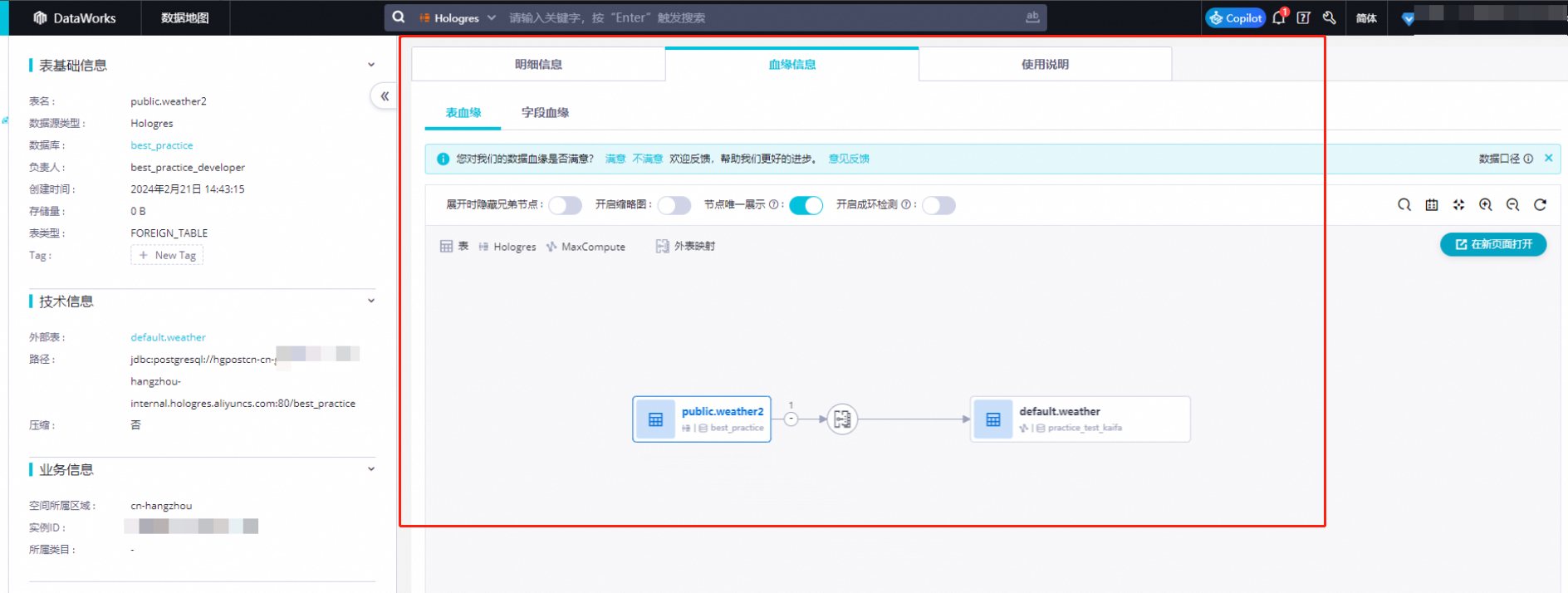Click 在新页面打开 button
The width and height of the screenshot is (1568, 593).
pos(1493,244)
